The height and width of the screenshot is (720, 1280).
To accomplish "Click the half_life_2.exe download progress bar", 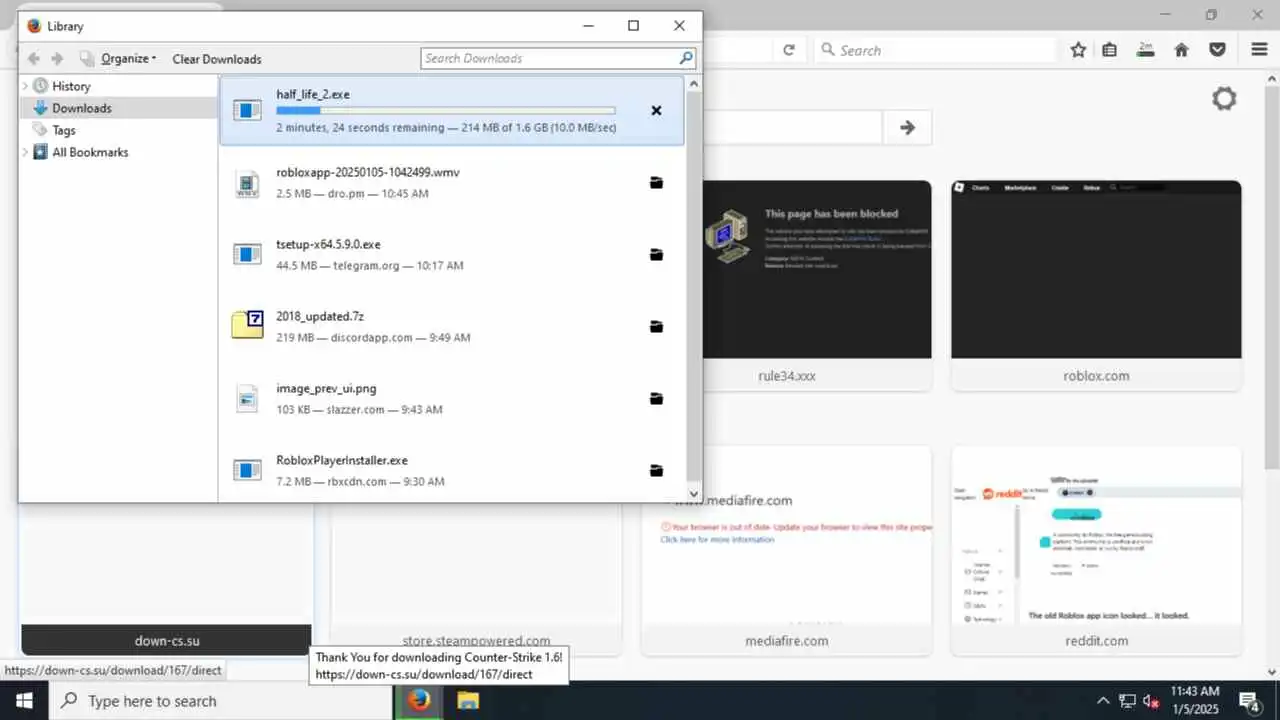I will [x=446, y=111].
